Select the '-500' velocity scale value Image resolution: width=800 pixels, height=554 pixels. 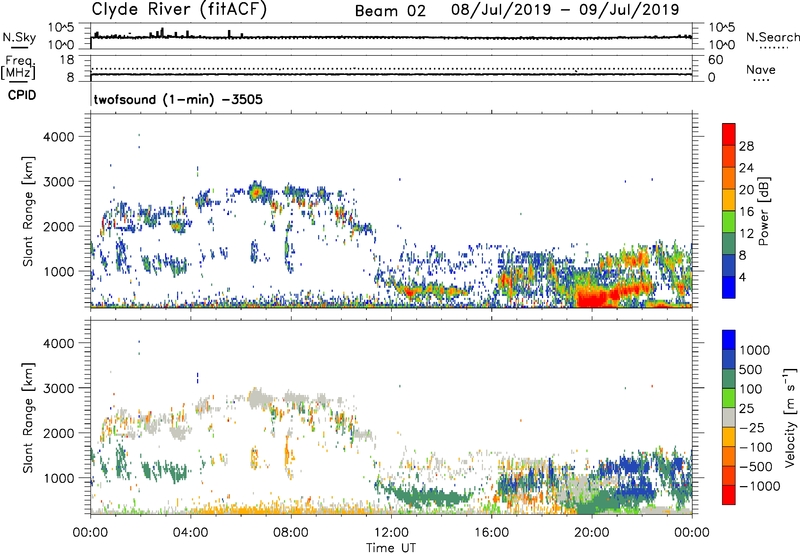[x=756, y=466]
